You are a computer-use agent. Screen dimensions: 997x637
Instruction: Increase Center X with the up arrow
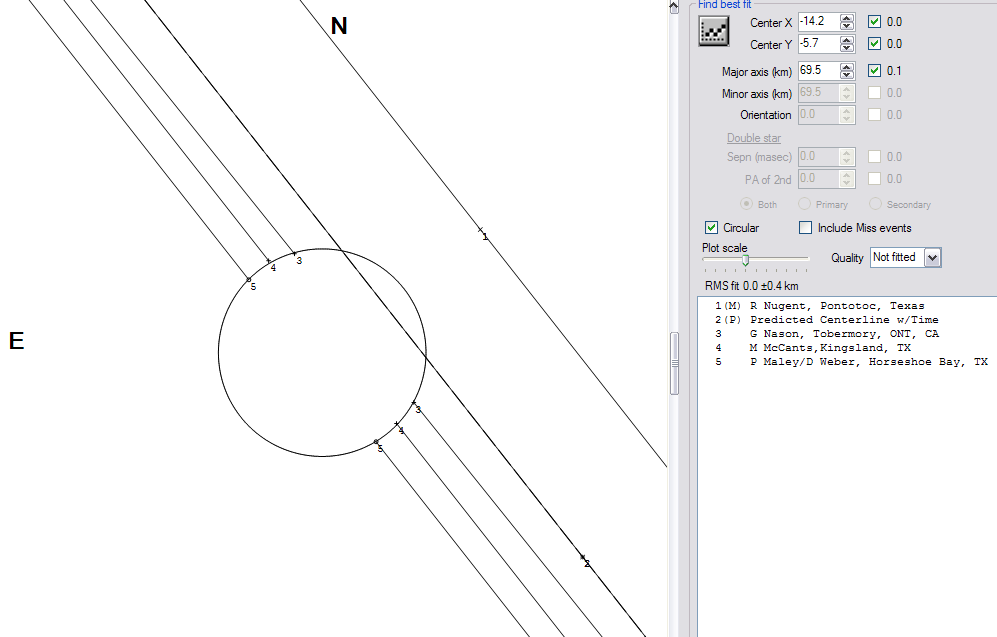847,18
